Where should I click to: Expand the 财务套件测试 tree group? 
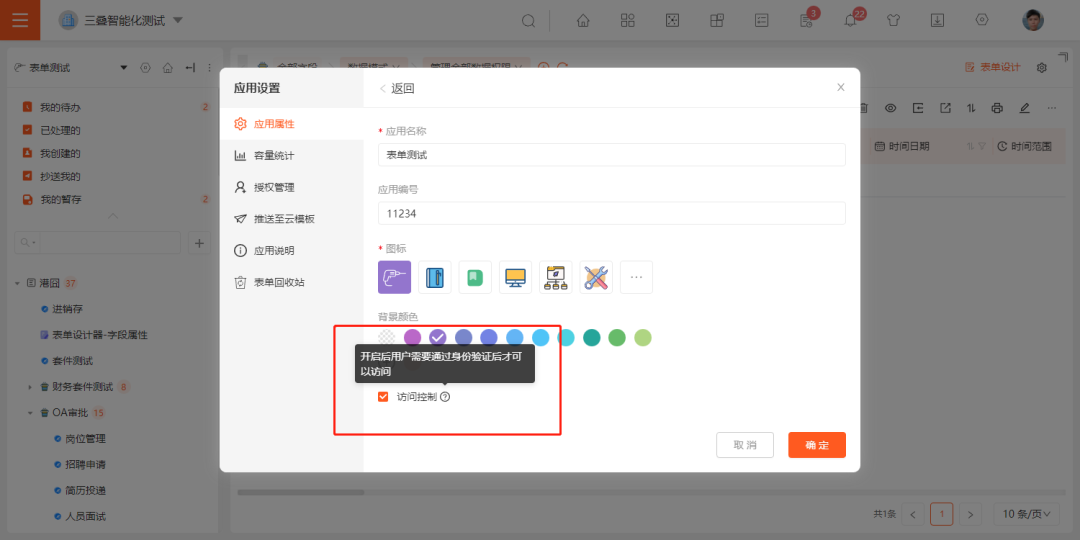pyautogui.click(x=30, y=387)
